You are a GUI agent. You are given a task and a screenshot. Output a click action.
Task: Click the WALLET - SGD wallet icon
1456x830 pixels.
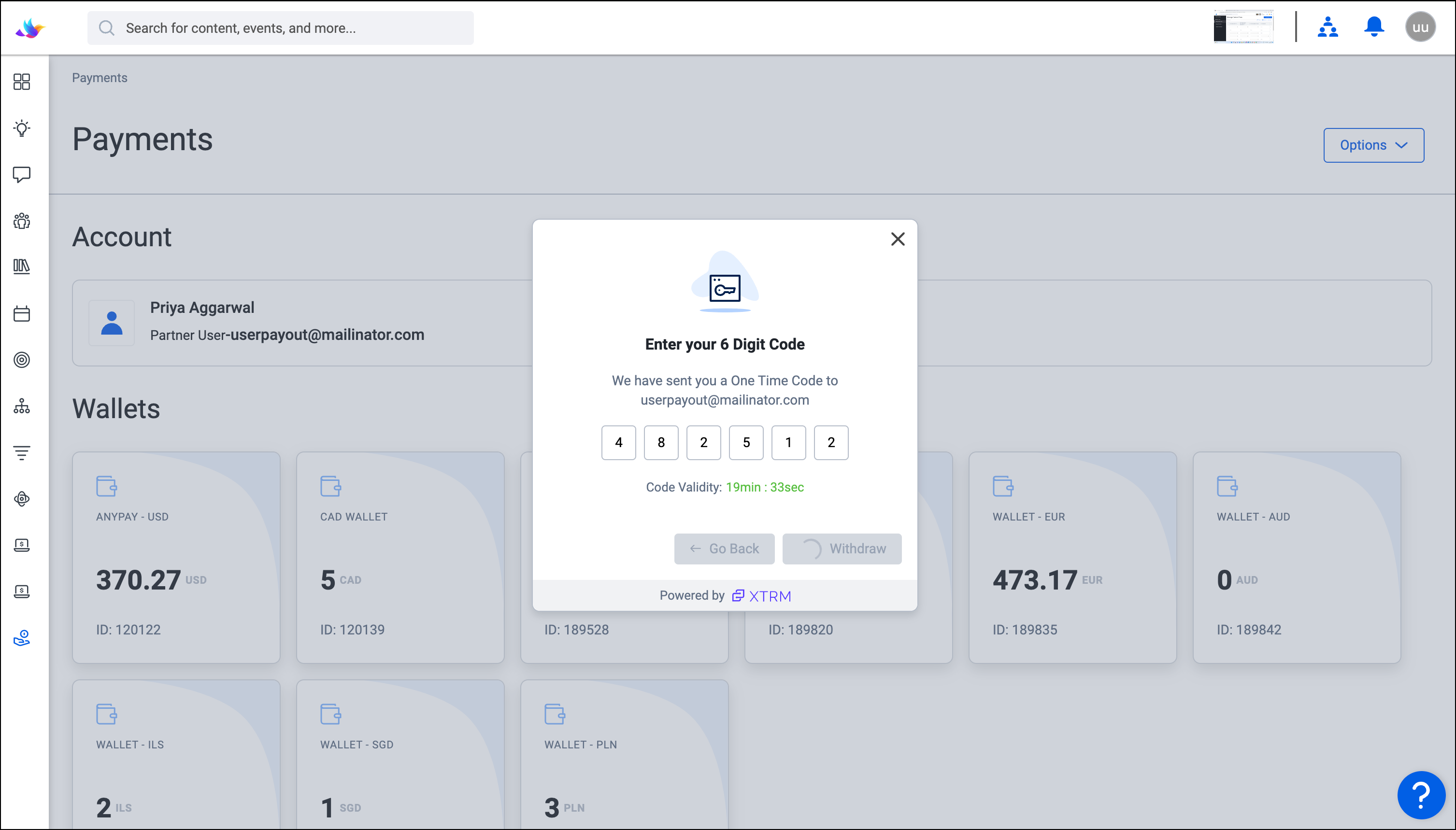(x=331, y=714)
